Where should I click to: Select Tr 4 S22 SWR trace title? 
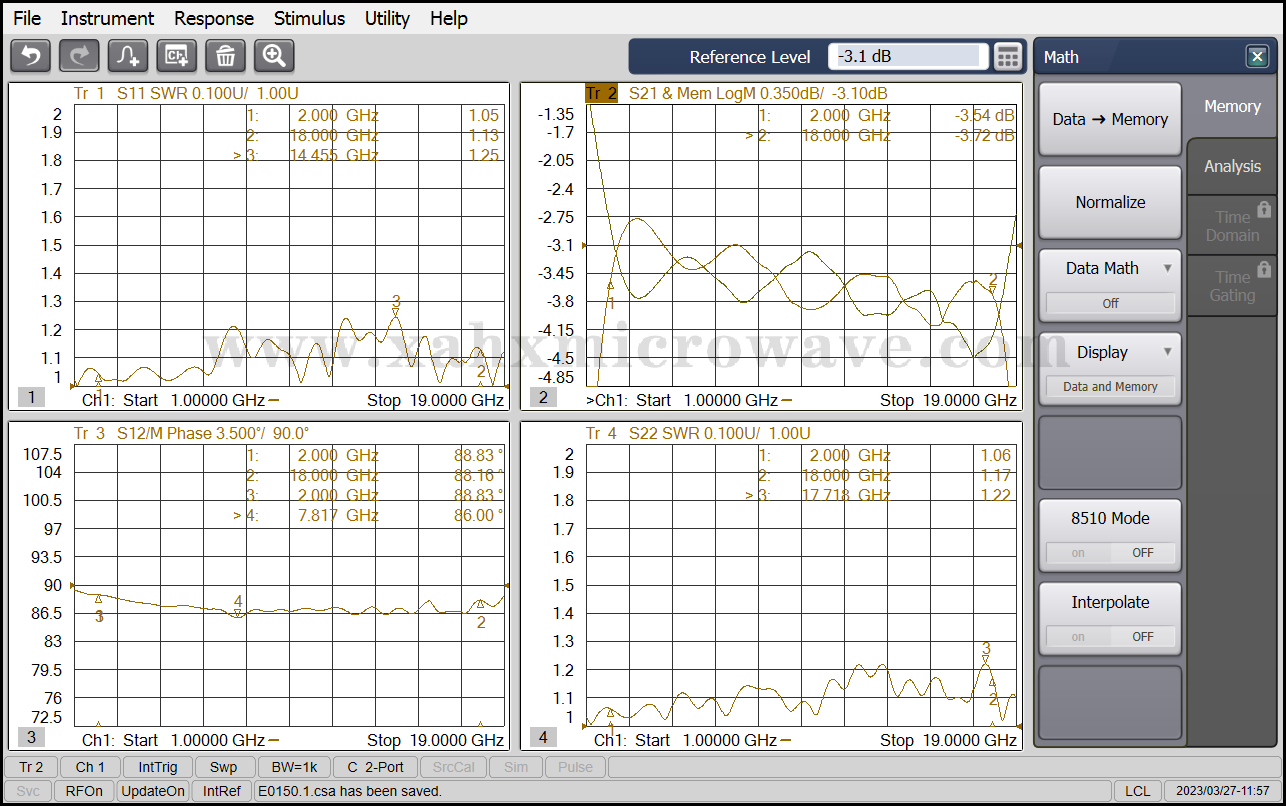tap(698, 433)
